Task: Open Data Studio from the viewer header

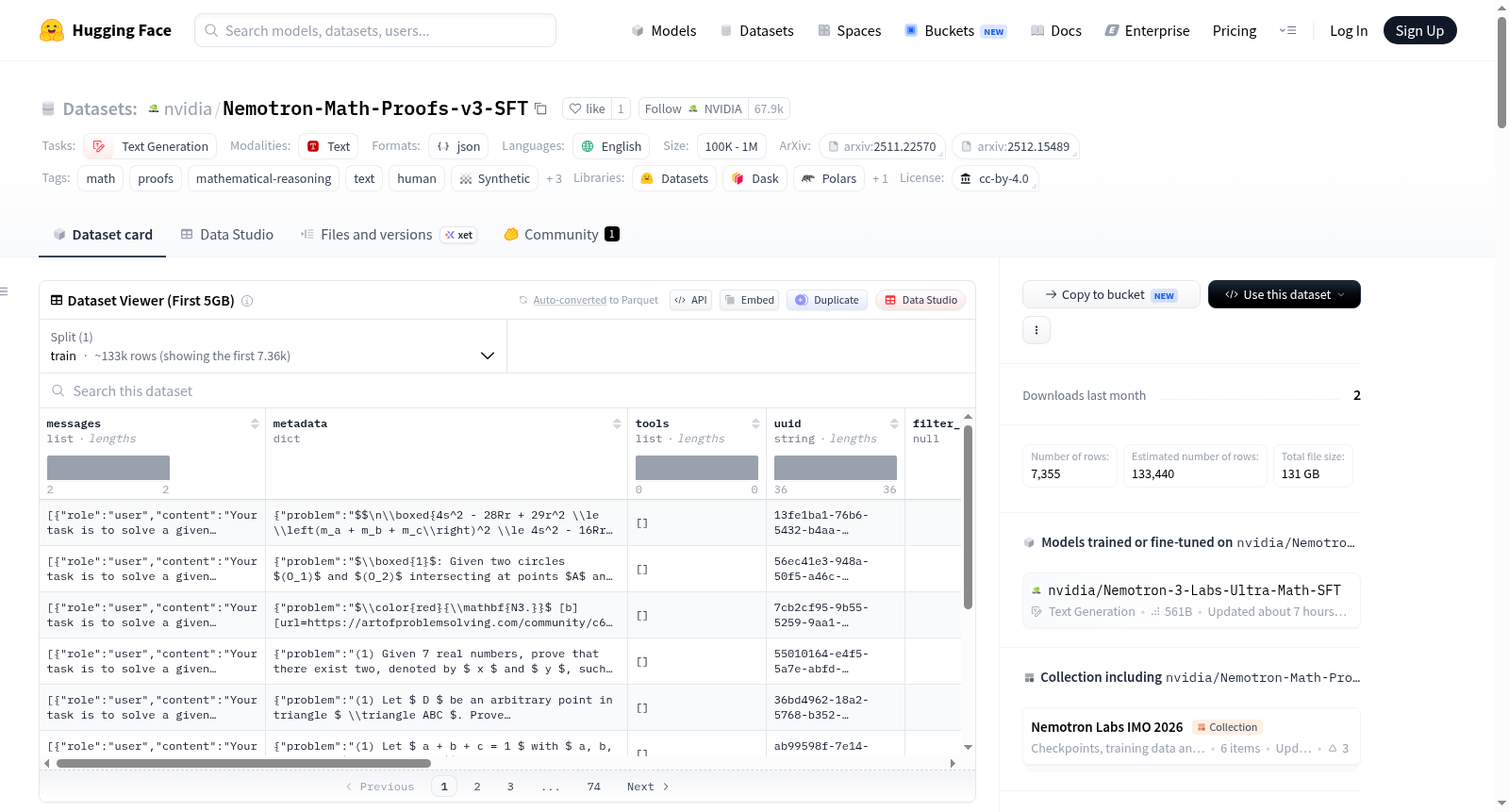Action: coord(920,300)
